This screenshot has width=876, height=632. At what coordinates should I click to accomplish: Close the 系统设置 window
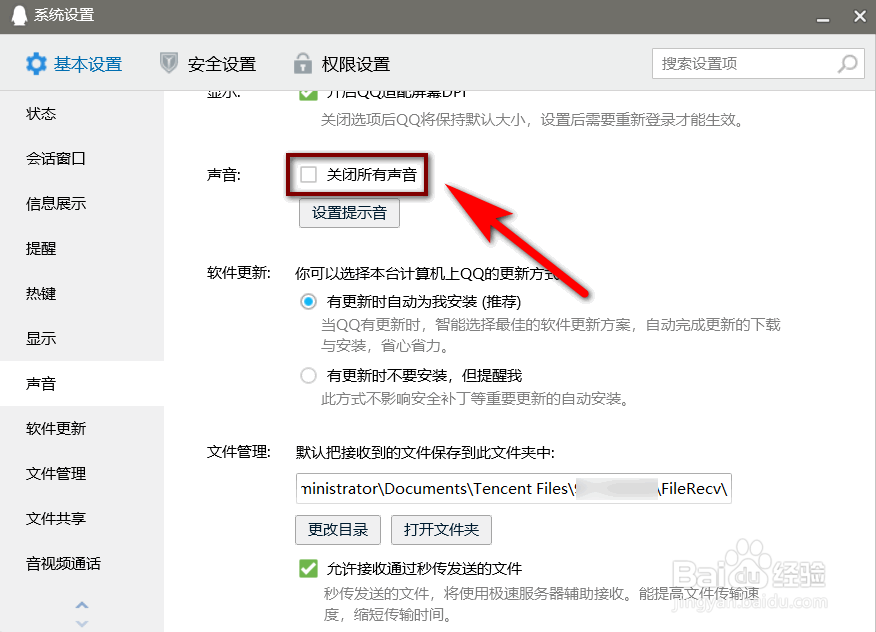click(x=860, y=16)
